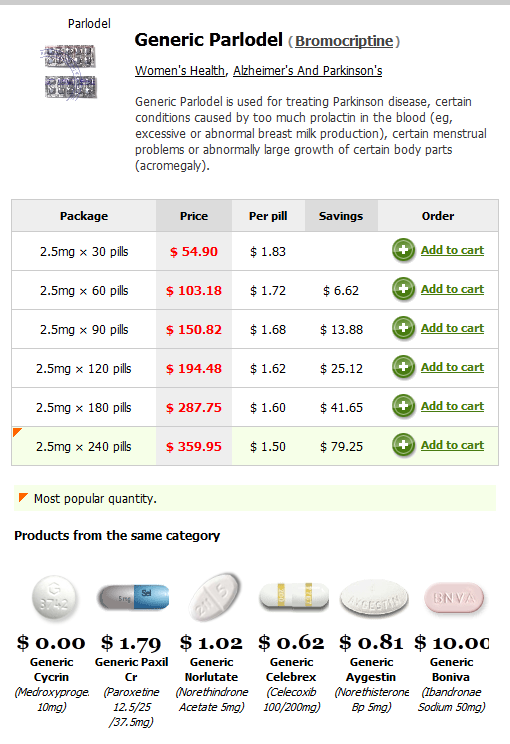Select the Generic Aygestin tablet image
The image size is (510, 744).
[374, 599]
